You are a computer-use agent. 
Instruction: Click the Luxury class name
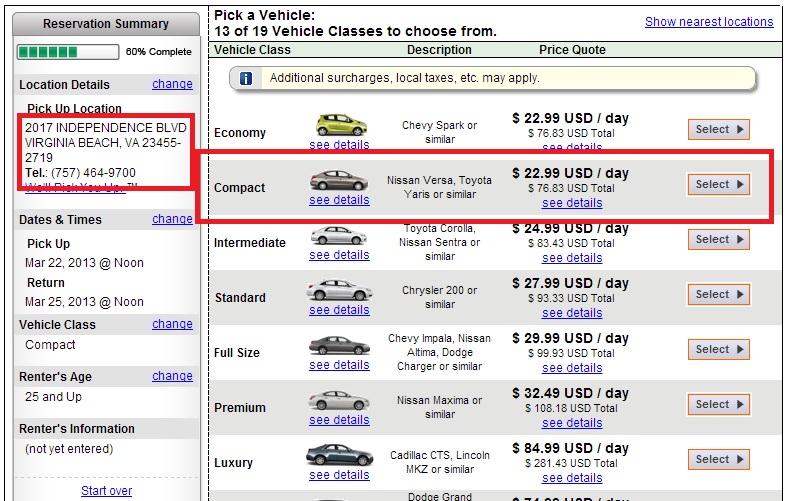click(233, 463)
